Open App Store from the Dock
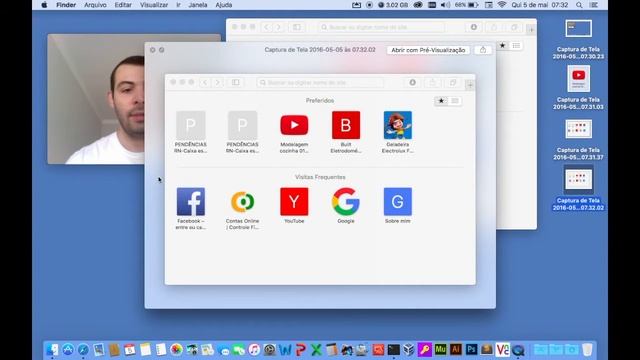640x360 pixels. pos(68,350)
